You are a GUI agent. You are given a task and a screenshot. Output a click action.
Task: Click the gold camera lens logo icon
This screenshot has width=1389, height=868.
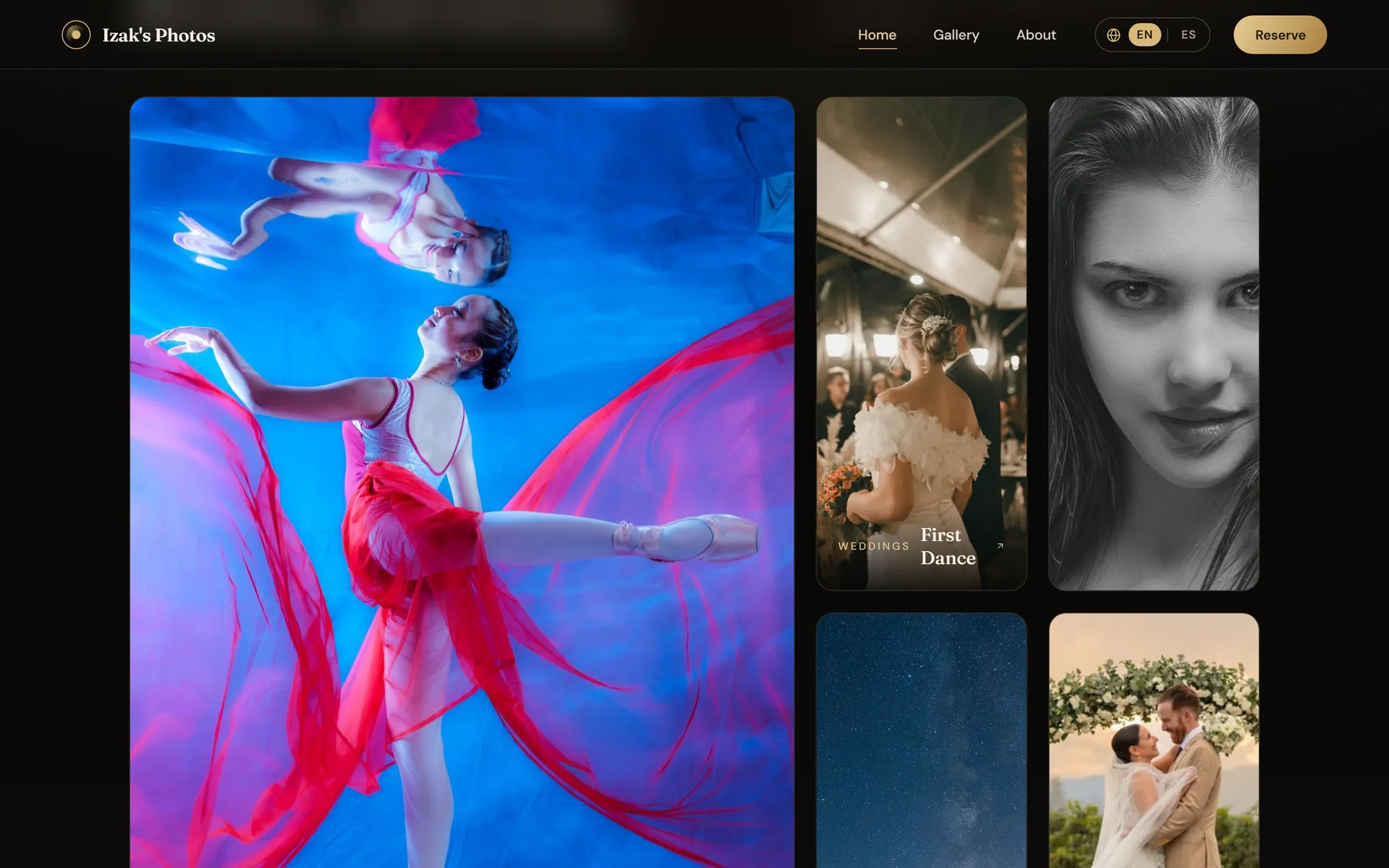tap(76, 35)
